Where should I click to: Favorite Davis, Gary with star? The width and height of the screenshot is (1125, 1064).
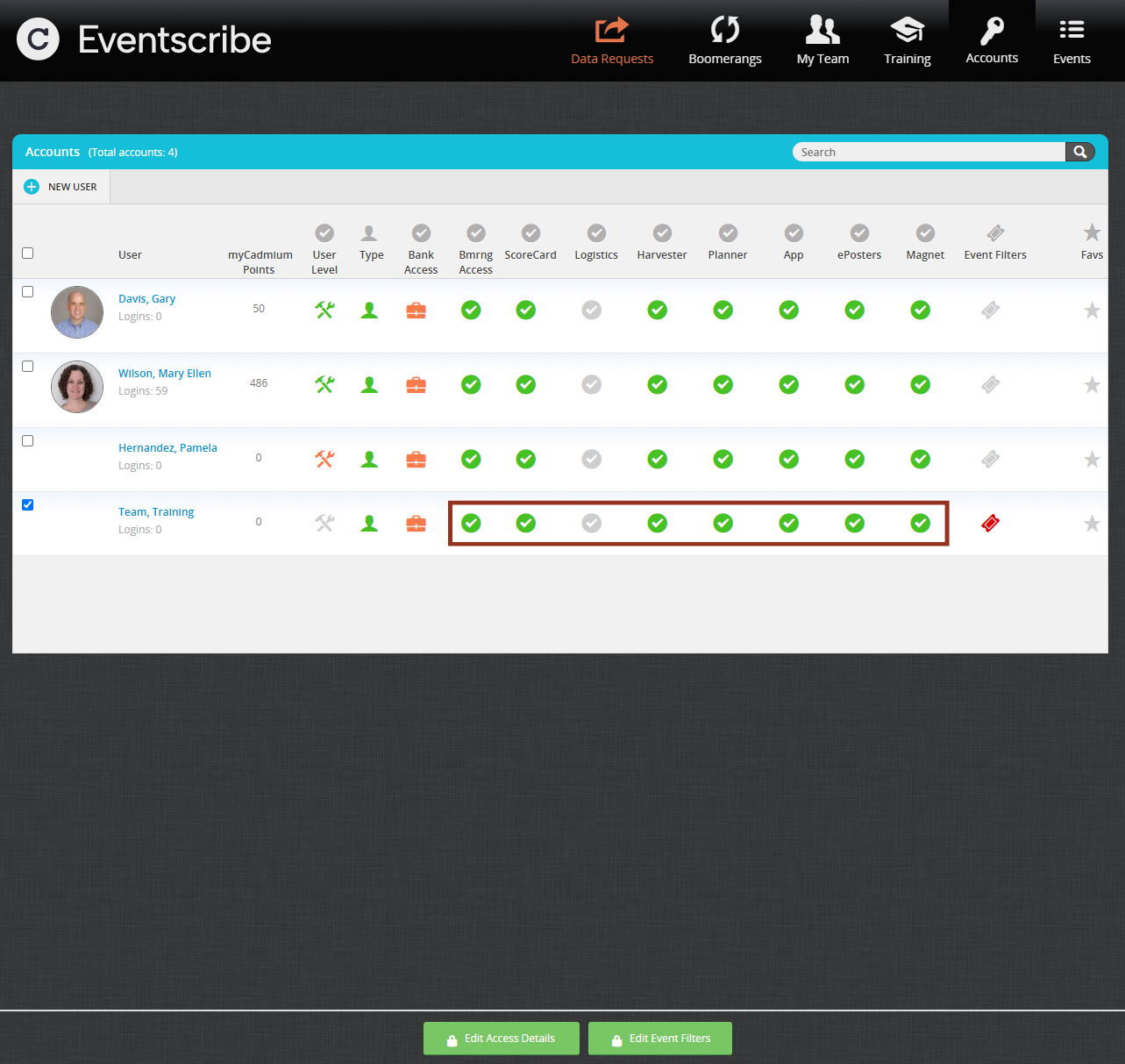click(1092, 310)
